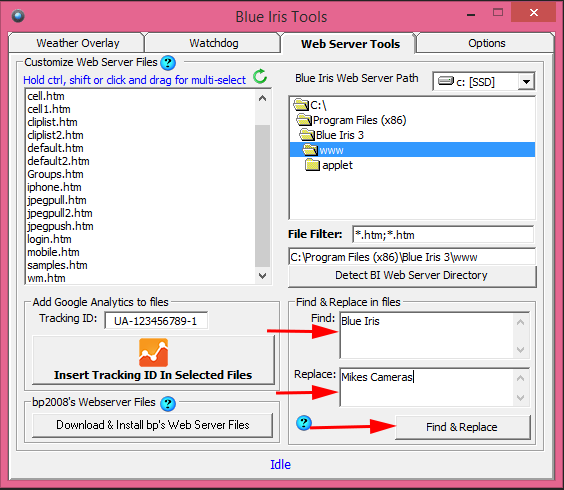Click the Tracking ID input field

pos(156,321)
